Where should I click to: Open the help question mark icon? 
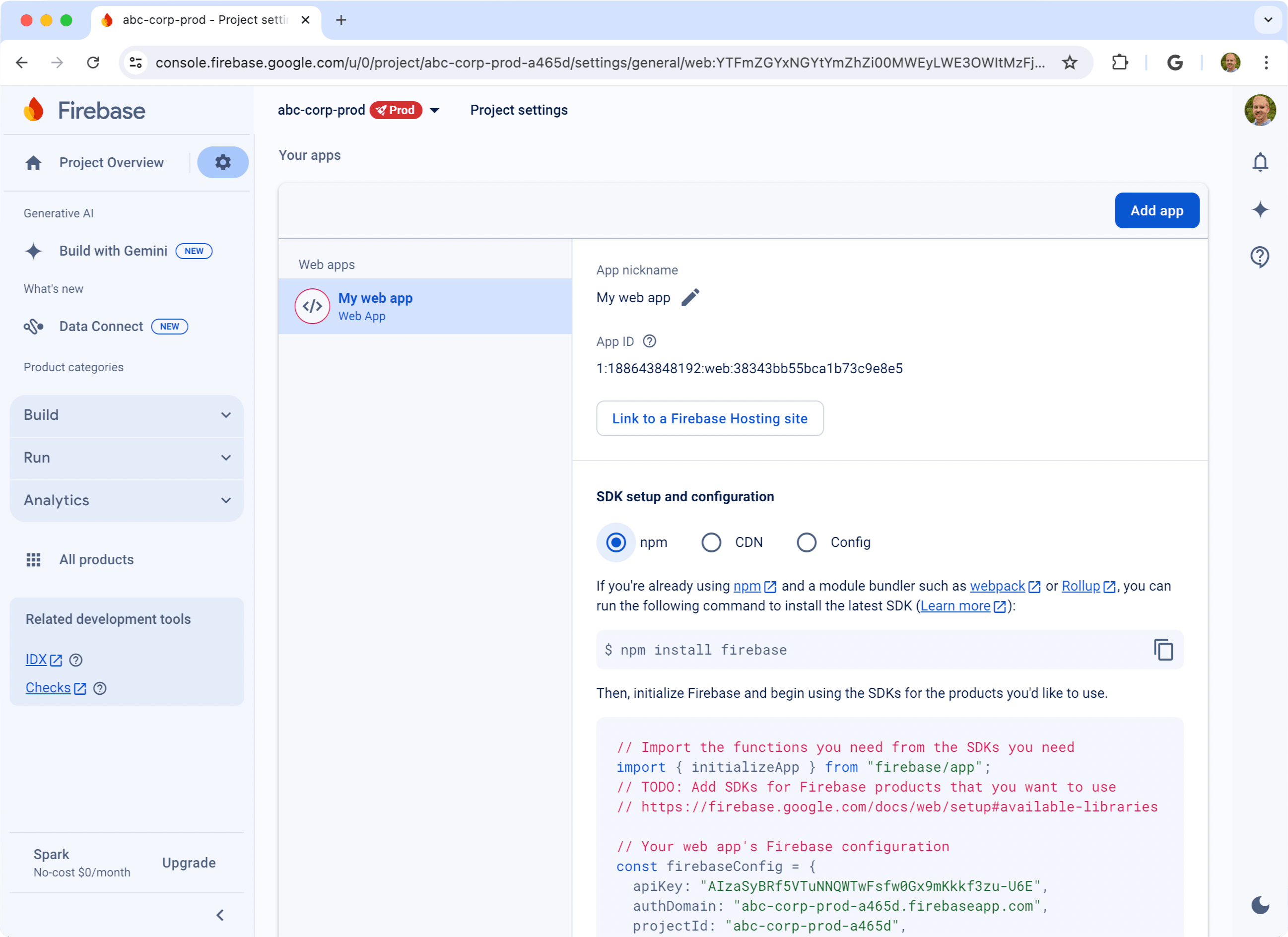pyautogui.click(x=1260, y=257)
